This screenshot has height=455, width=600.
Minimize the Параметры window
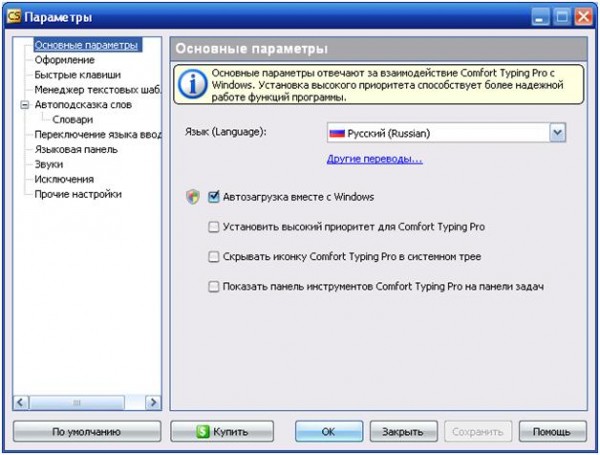(x=540, y=17)
